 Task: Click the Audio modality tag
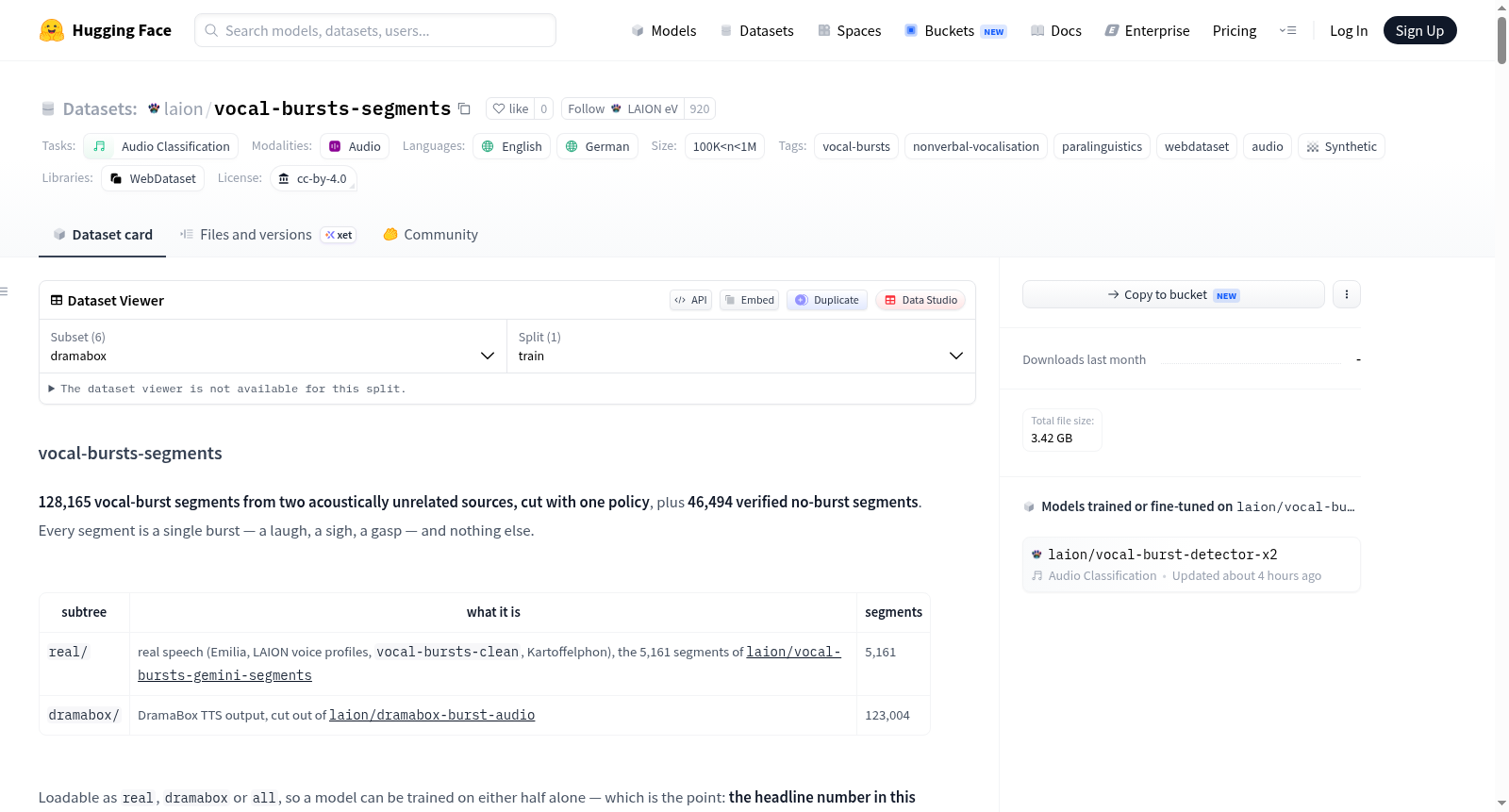(x=355, y=146)
